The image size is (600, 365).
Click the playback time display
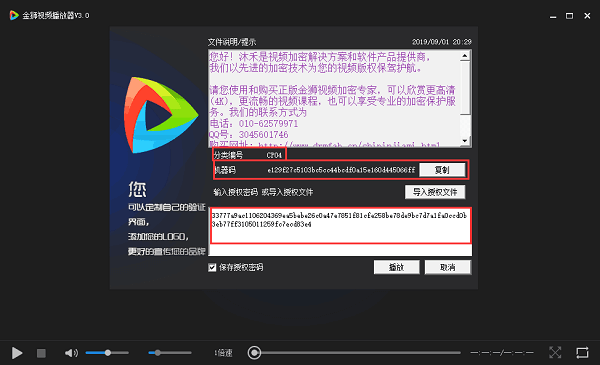click(502, 353)
